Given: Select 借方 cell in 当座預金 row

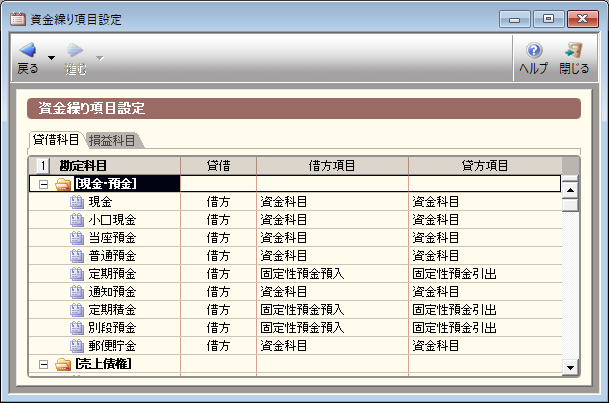Looking at the screenshot, I should [x=218, y=238].
